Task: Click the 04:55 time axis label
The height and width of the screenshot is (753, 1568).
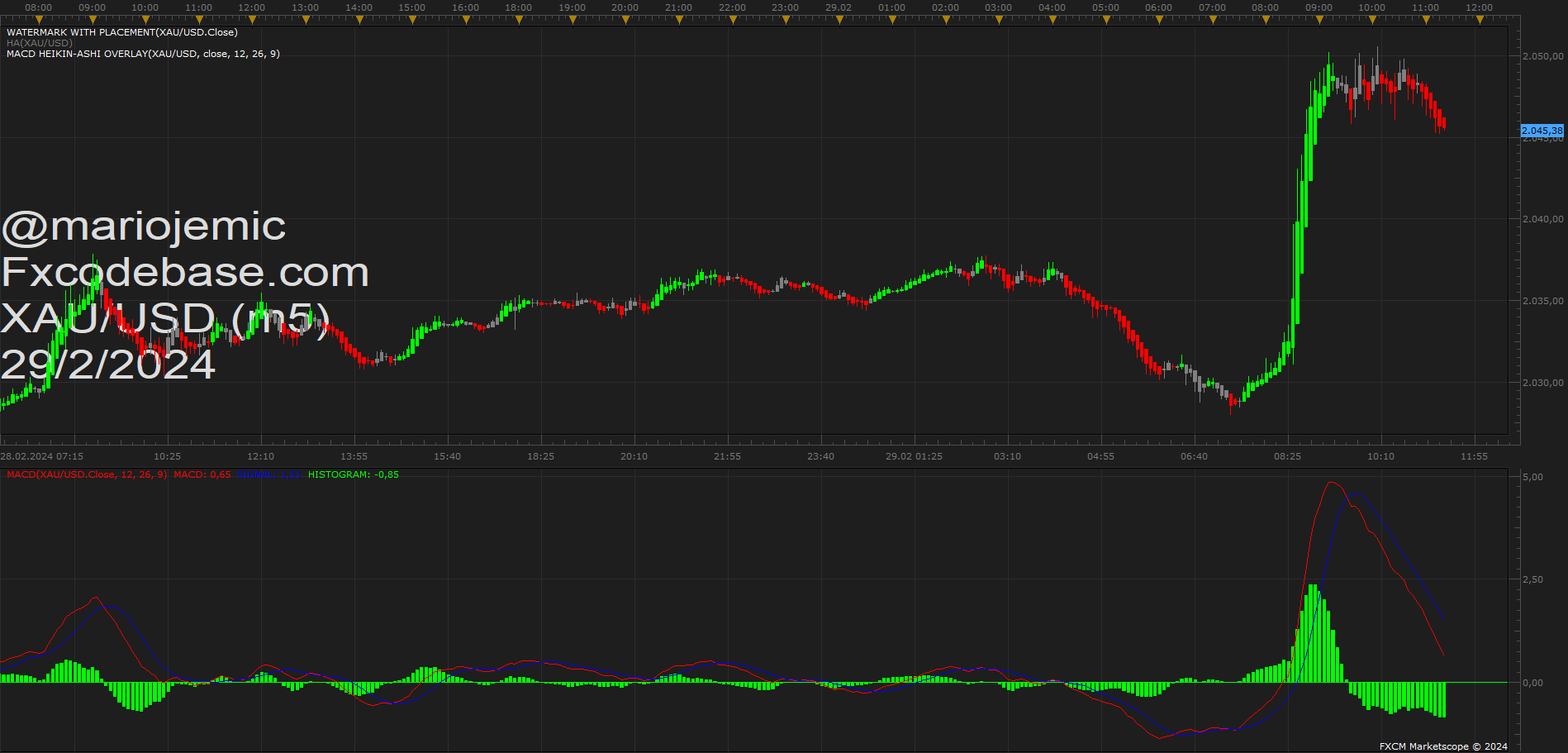Action: [1101, 456]
